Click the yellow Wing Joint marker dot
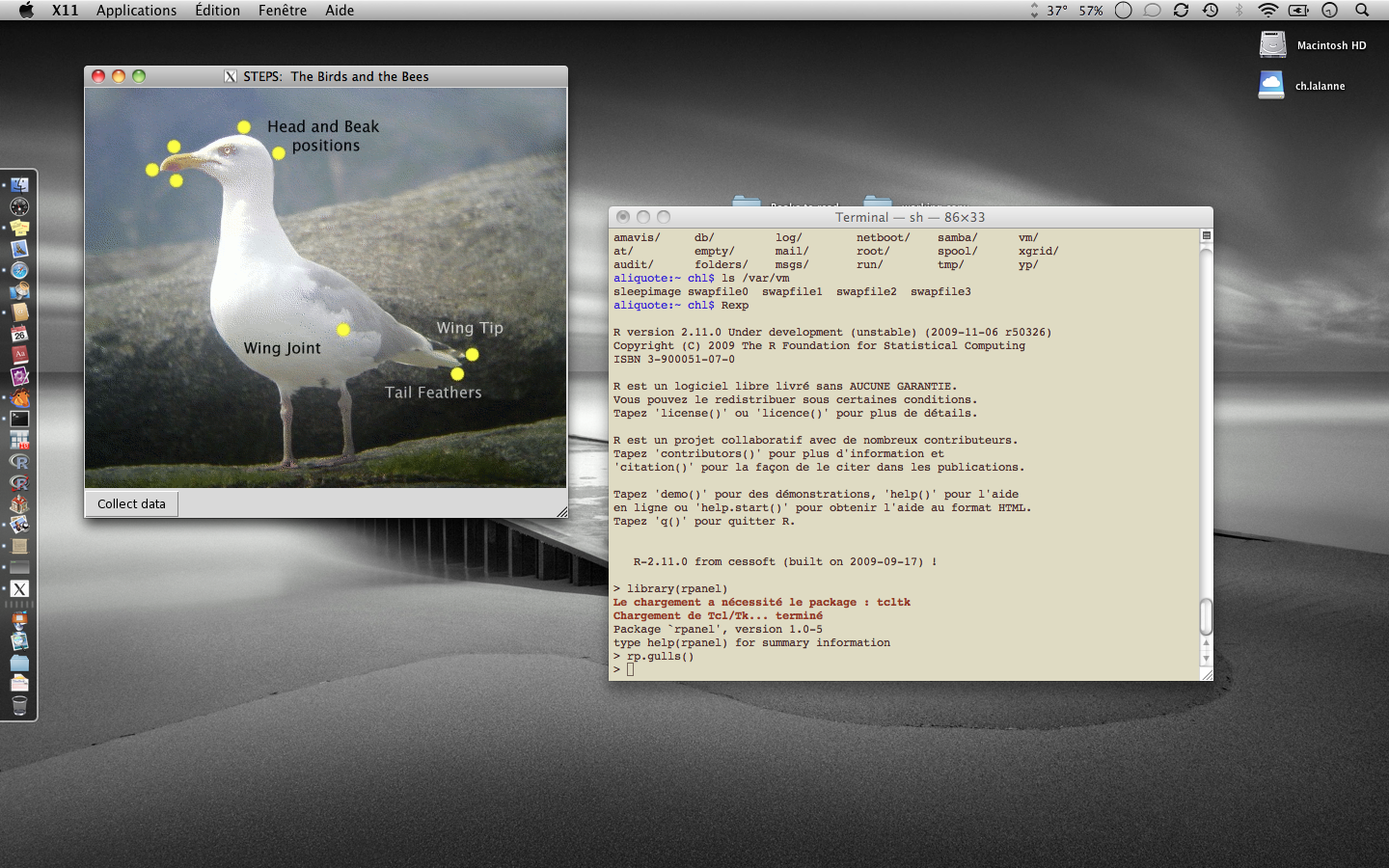1389x868 pixels. (x=343, y=330)
